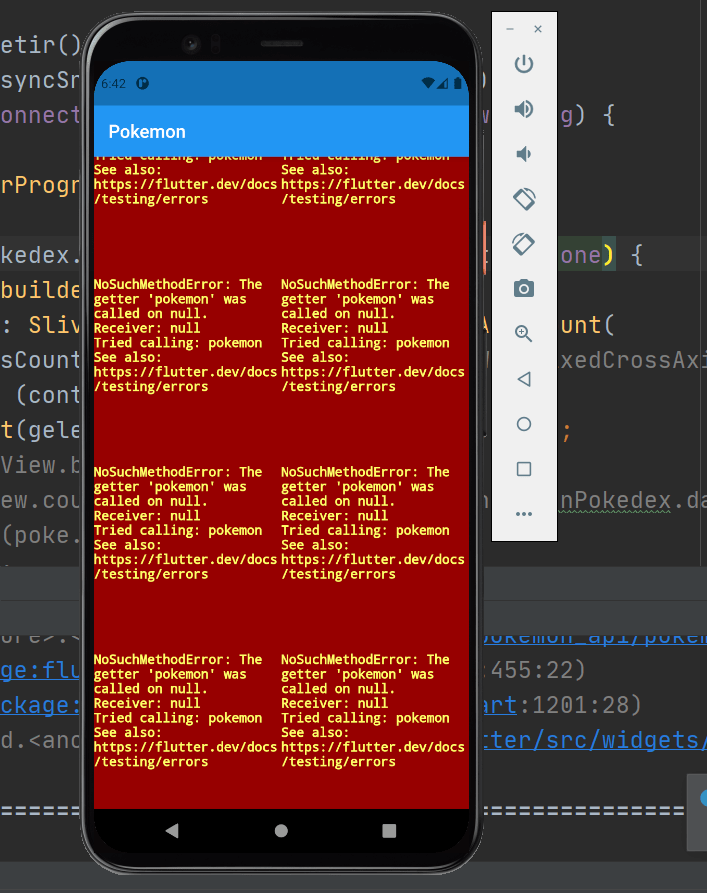Tap the notification icon beside the clock
The image size is (707, 893).
(142, 84)
